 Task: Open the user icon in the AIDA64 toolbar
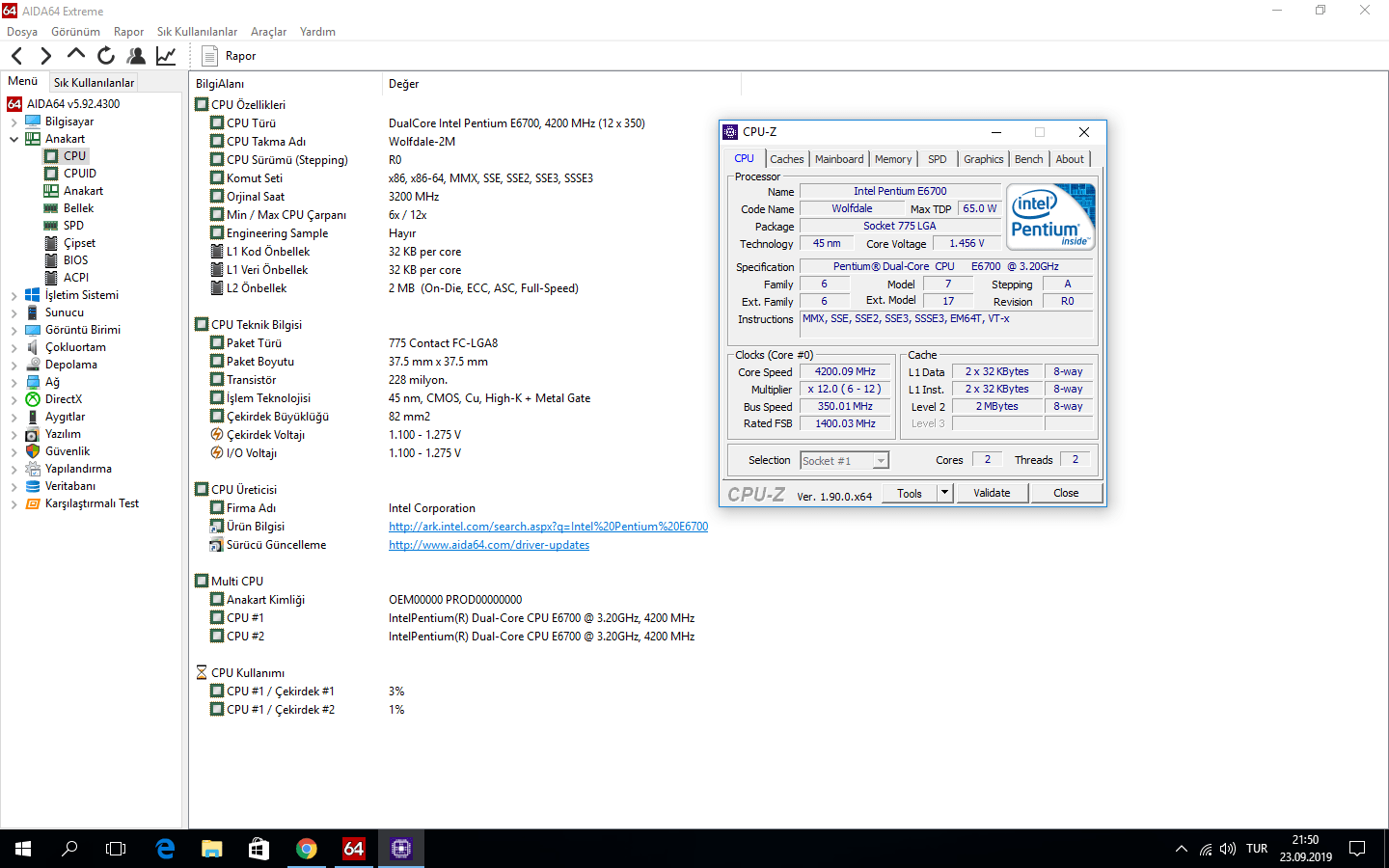[136, 56]
